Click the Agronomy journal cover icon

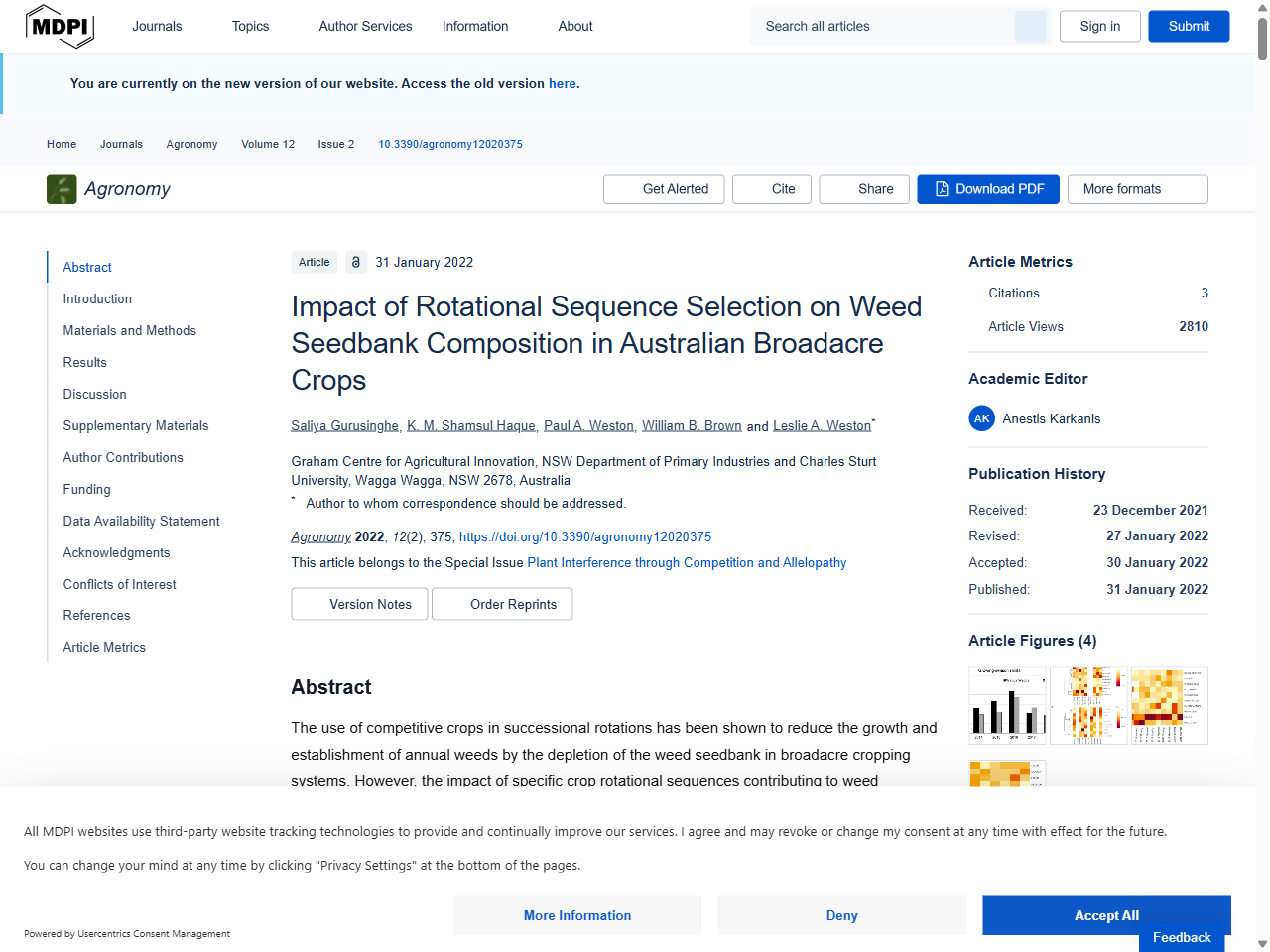click(62, 188)
